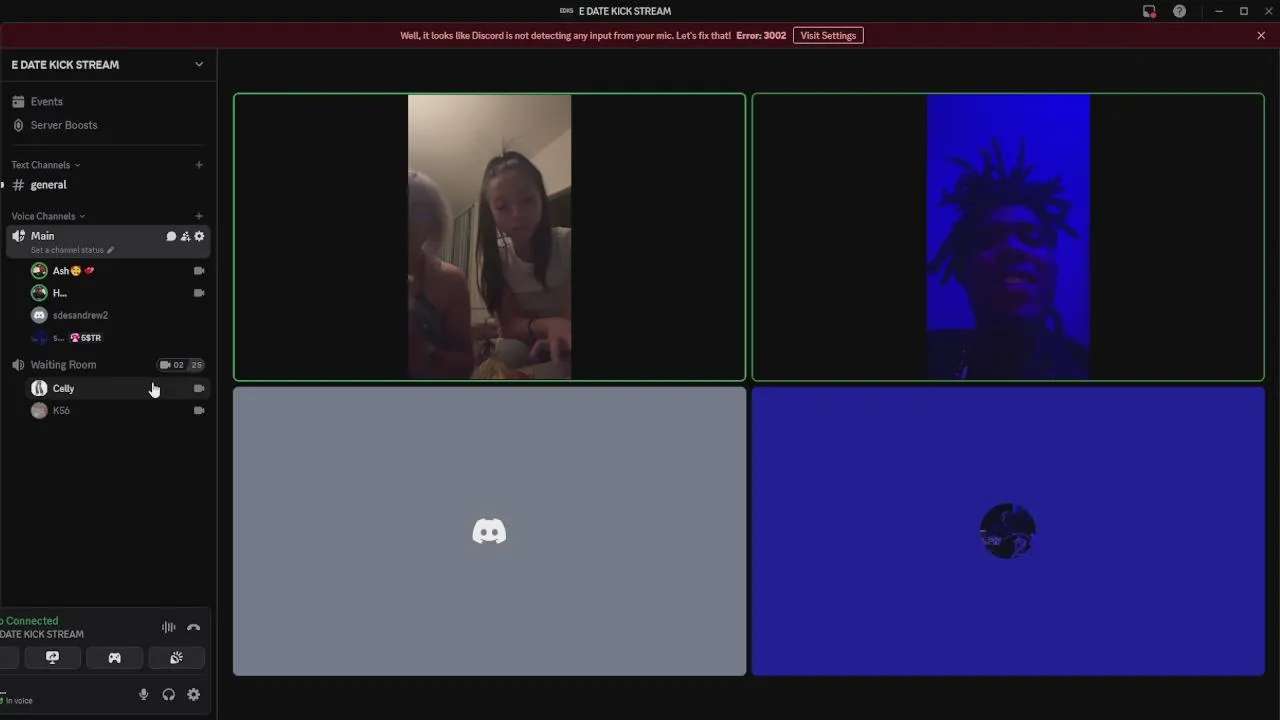The image size is (1280, 720).
Task: Focus the gray Discord-logo participant tile
Action: click(x=490, y=531)
